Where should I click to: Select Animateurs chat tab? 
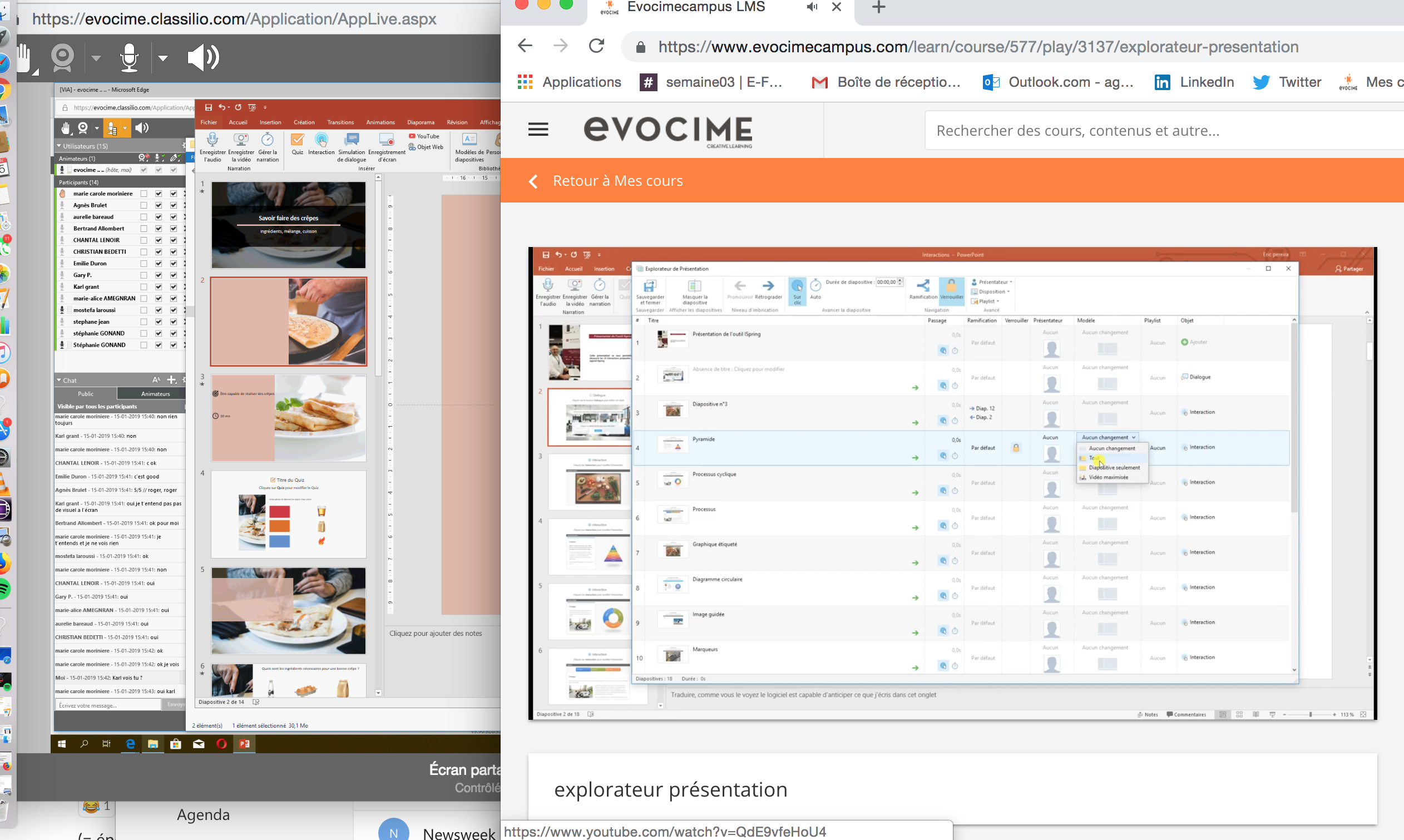155,393
